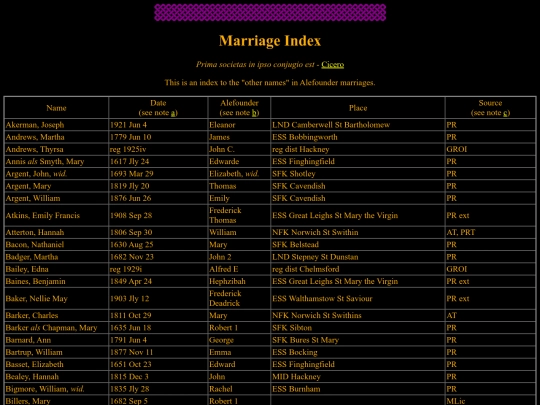Click name Basset, Elizabeth

click(x=34, y=364)
